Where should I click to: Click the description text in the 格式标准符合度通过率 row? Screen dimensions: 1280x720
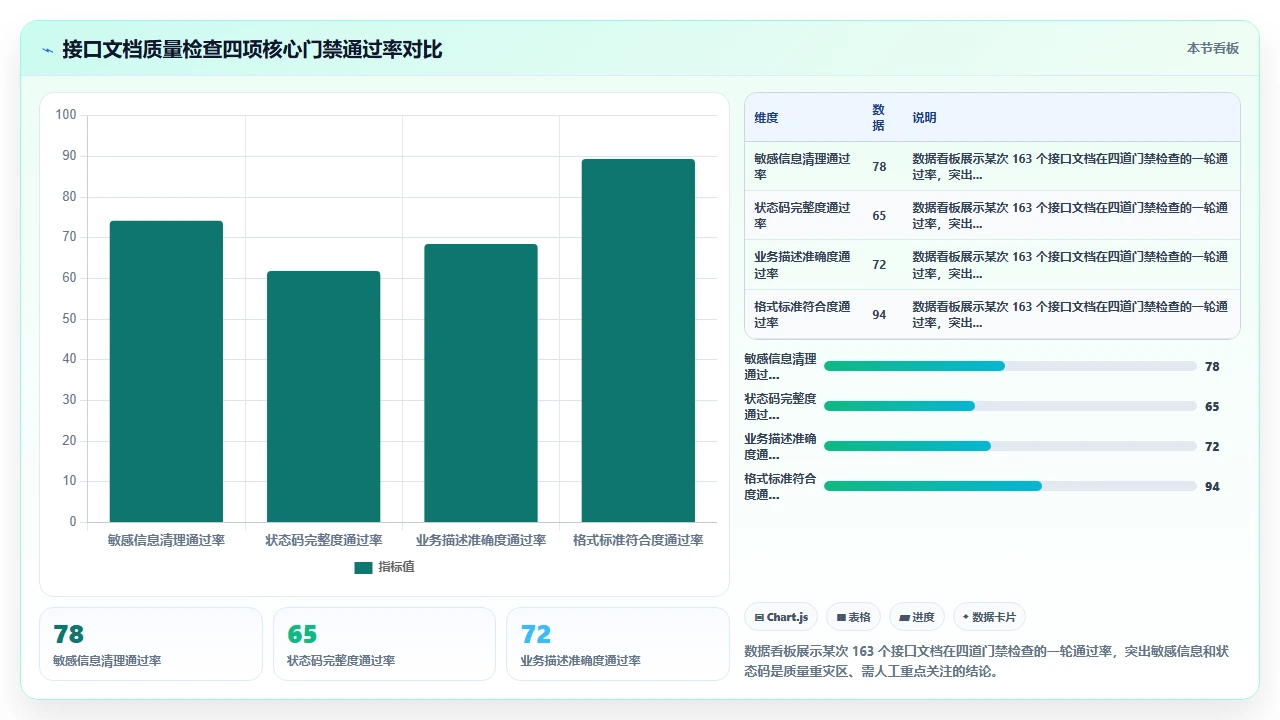click(1070, 314)
